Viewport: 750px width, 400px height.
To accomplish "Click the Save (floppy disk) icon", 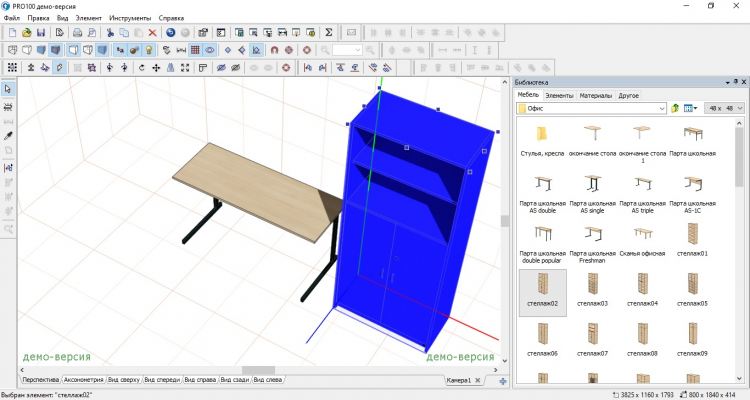I will [41, 32].
